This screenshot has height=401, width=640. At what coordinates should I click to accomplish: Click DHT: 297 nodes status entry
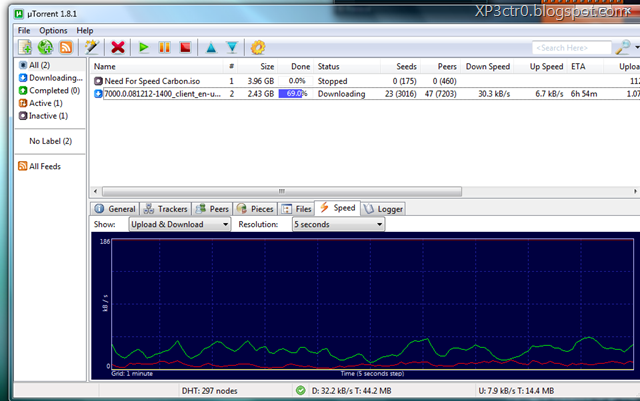(209, 391)
